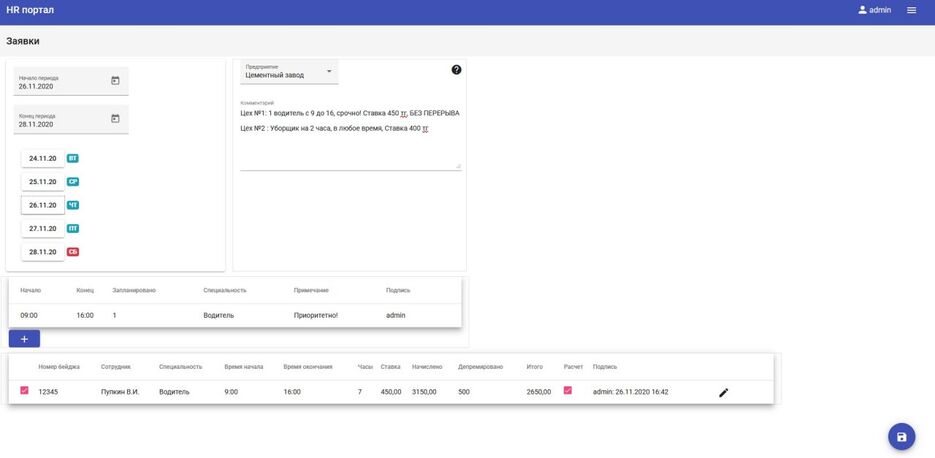Image resolution: width=935 pixels, height=458 pixels.
Task: Click the Ставка column header
Action: click(391, 367)
